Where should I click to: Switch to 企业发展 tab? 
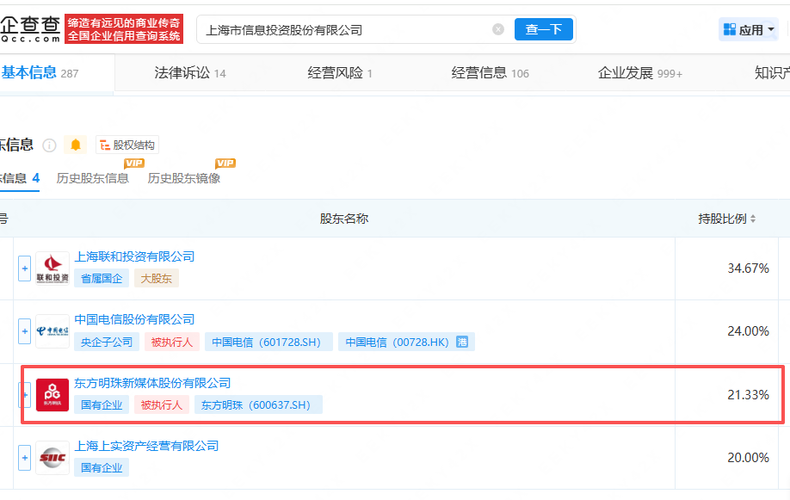point(640,73)
